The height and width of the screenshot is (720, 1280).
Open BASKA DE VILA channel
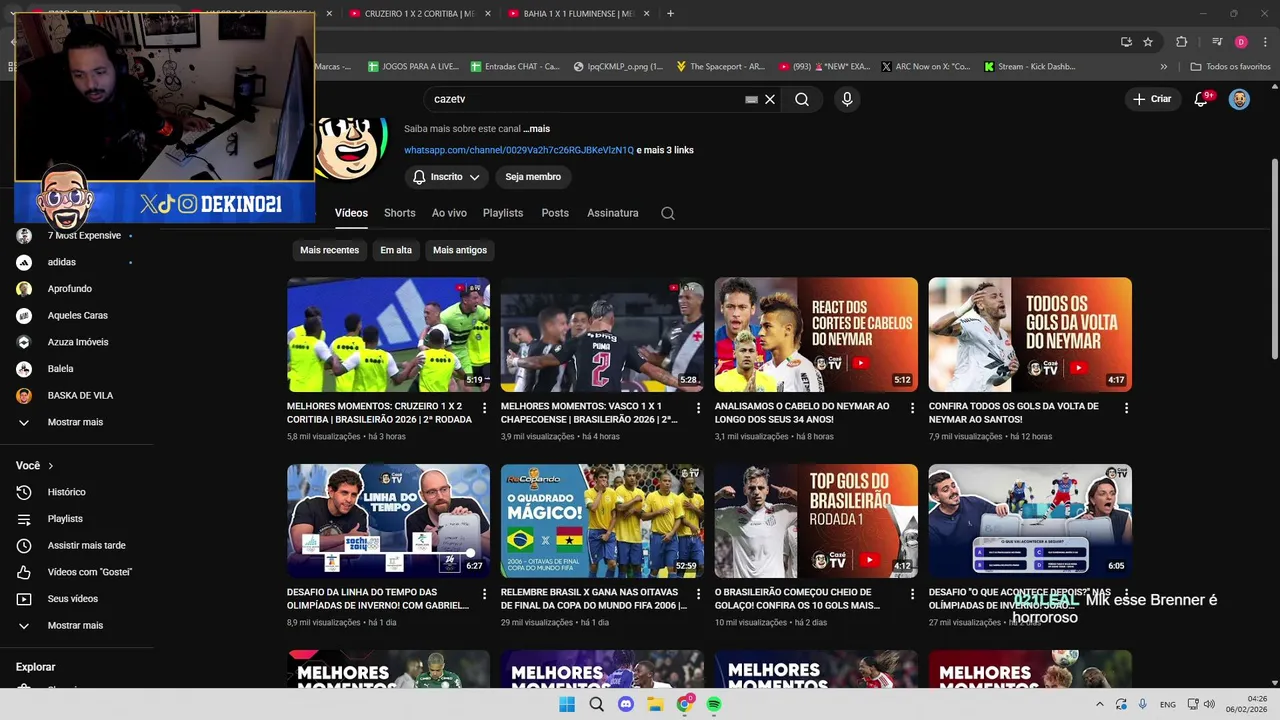[80, 396]
